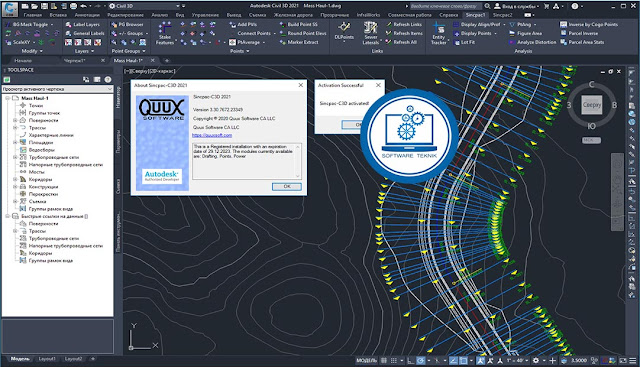The image size is (640, 367).
Task: Toggle object snap tracking in status bar
Action: click(453, 360)
